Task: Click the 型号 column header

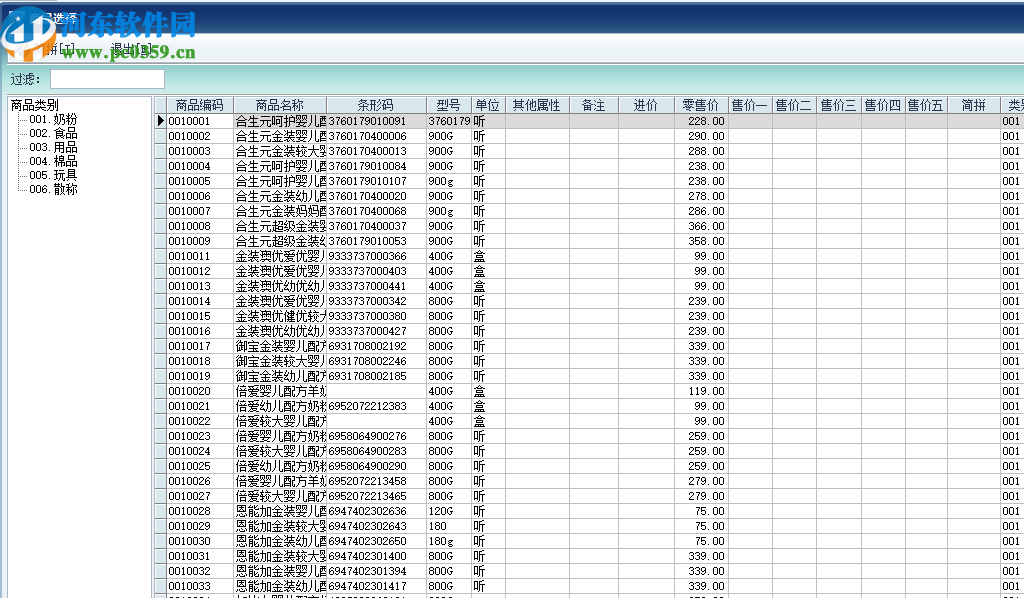Action: pyautogui.click(x=449, y=105)
